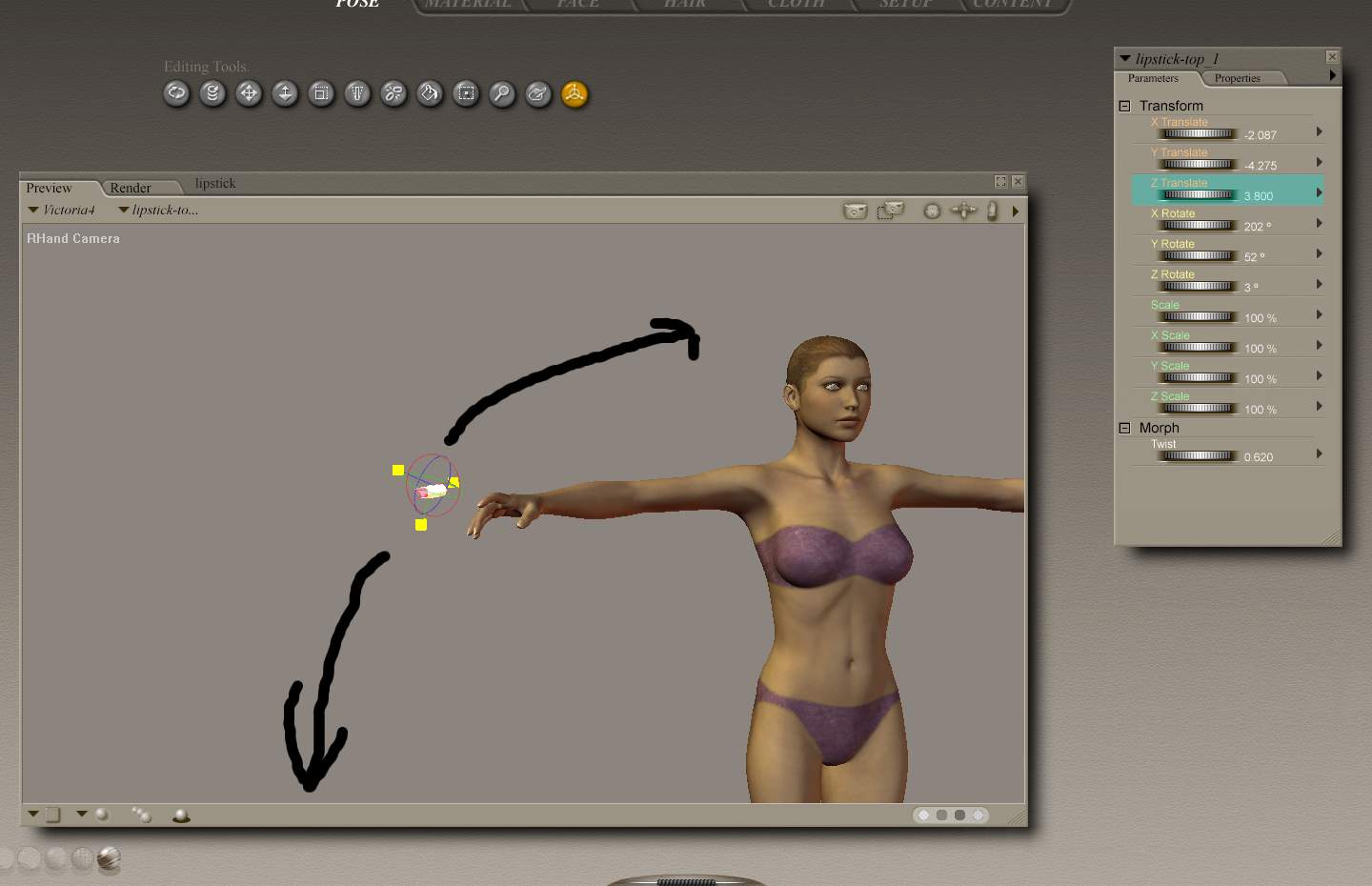Select the Texture Shaded display style sphere

click(109, 859)
